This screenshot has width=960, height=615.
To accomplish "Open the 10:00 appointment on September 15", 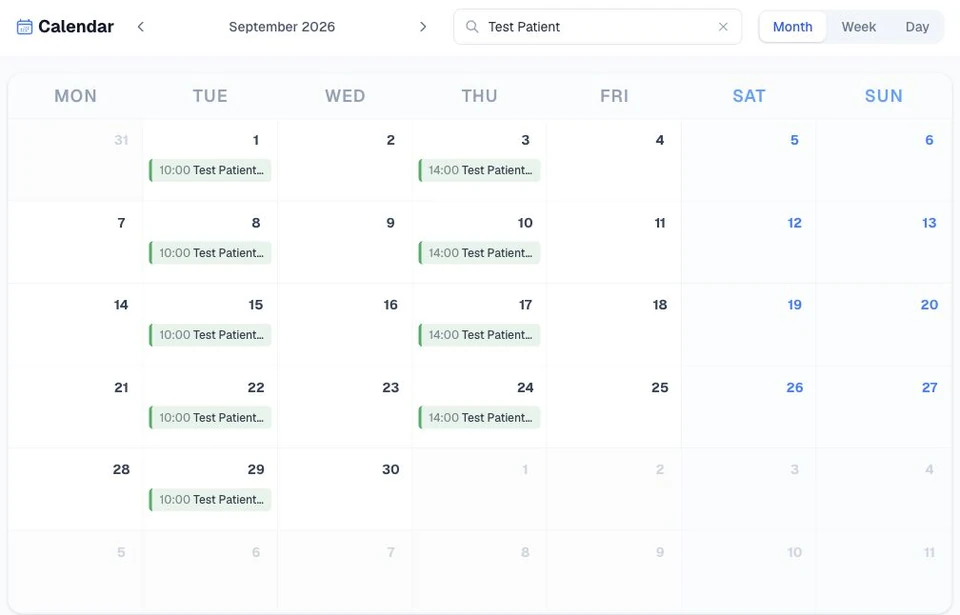I will (x=210, y=335).
